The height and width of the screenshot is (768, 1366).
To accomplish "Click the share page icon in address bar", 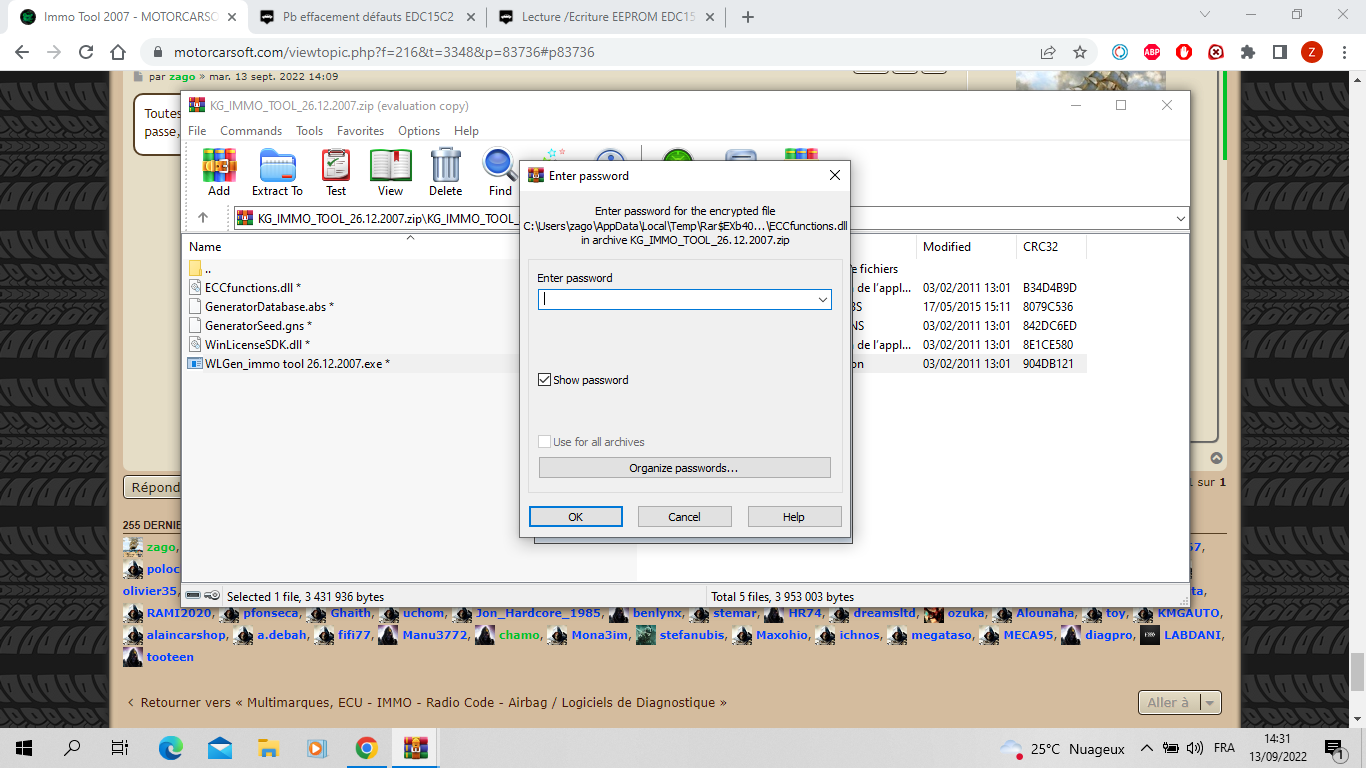I will coord(1048,52).
